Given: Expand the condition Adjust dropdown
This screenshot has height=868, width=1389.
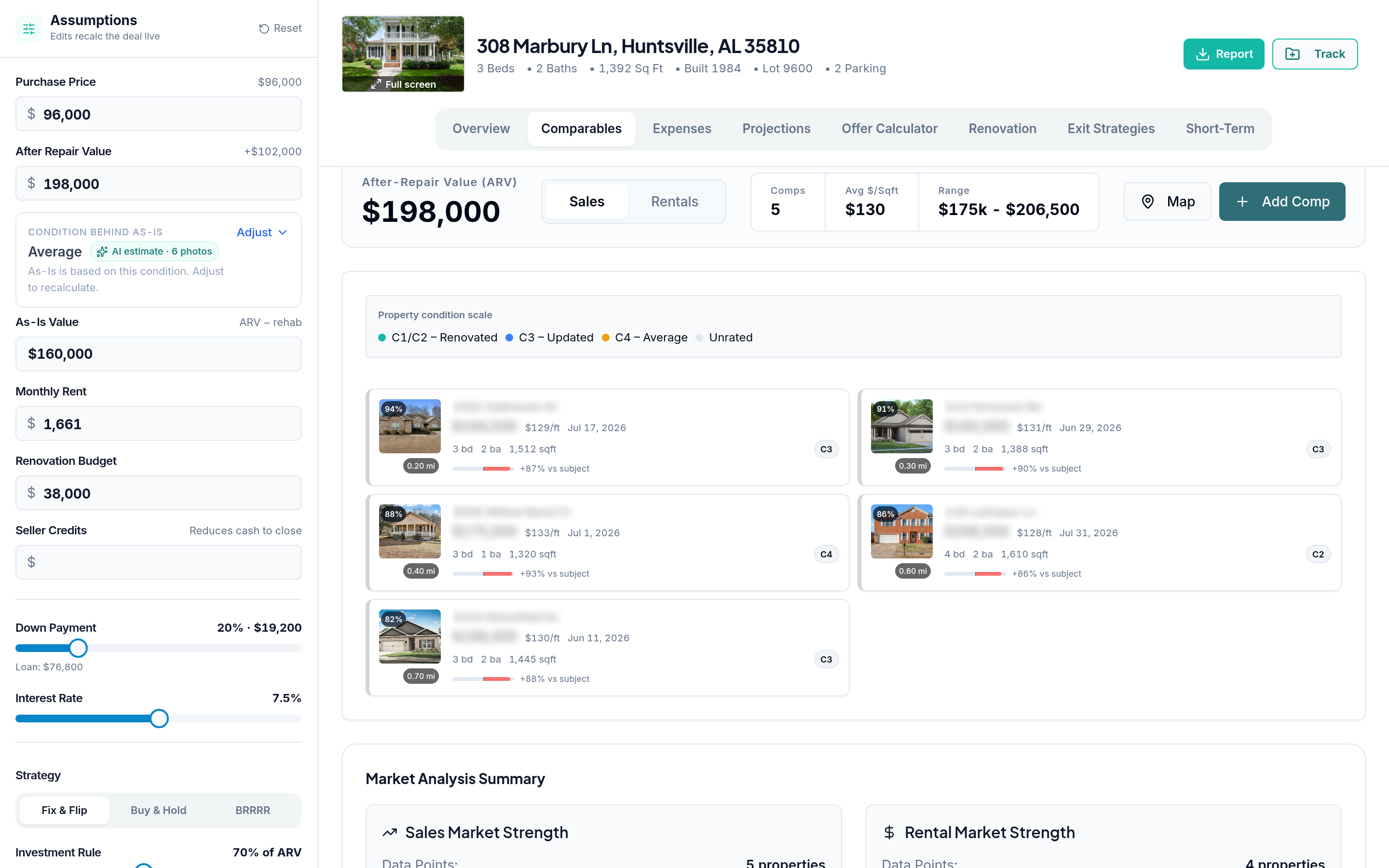Looking at the screenshot, I should (x=262, y=232).
